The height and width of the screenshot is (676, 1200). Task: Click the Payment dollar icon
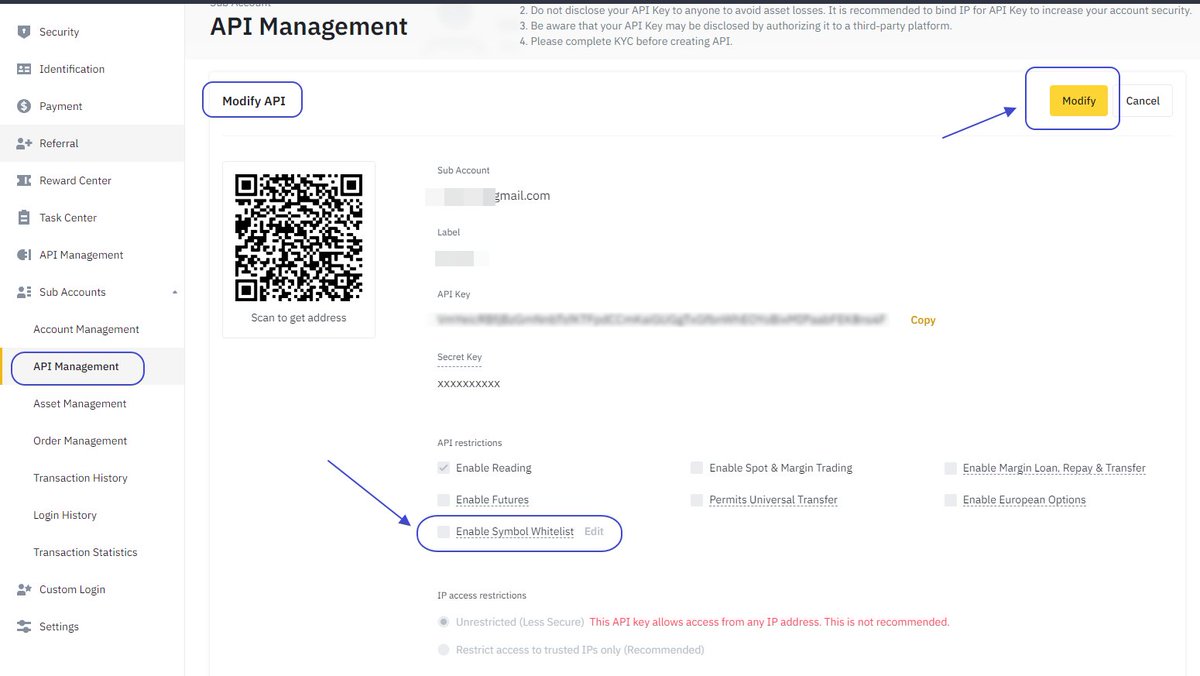[x=24, y=106]
